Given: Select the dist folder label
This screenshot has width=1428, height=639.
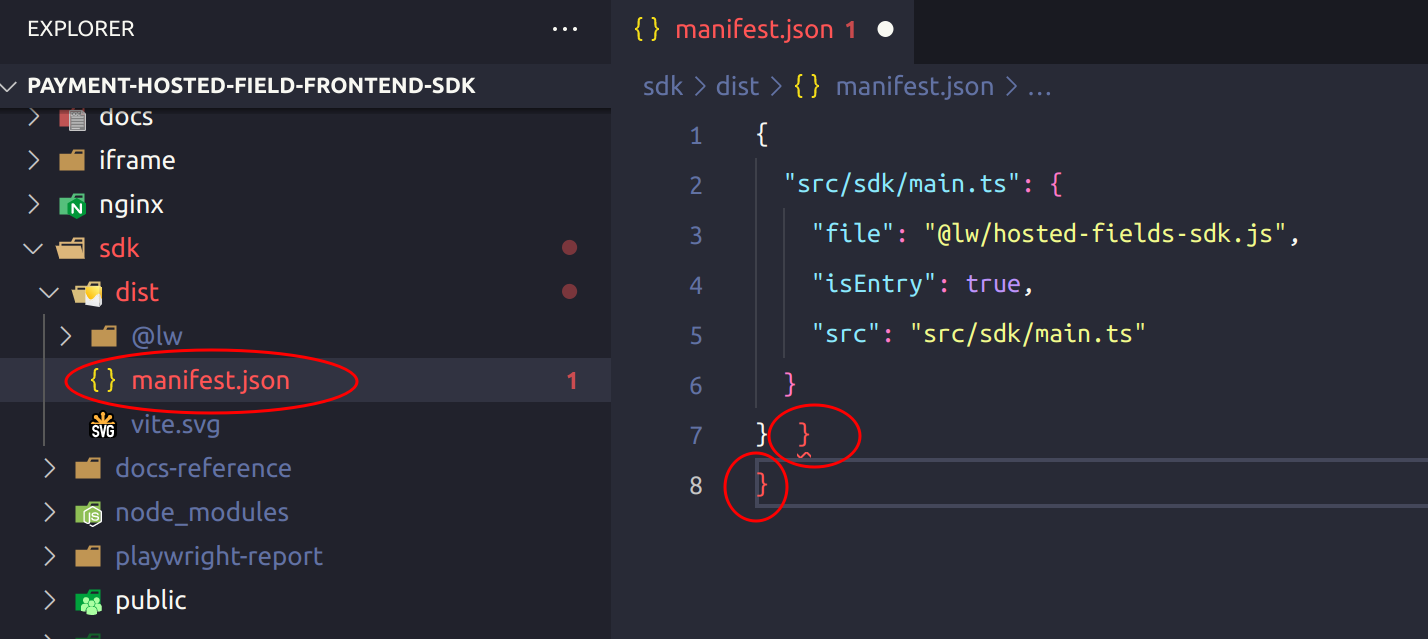Looking at the screenshot, I should [x=137, y=292].
